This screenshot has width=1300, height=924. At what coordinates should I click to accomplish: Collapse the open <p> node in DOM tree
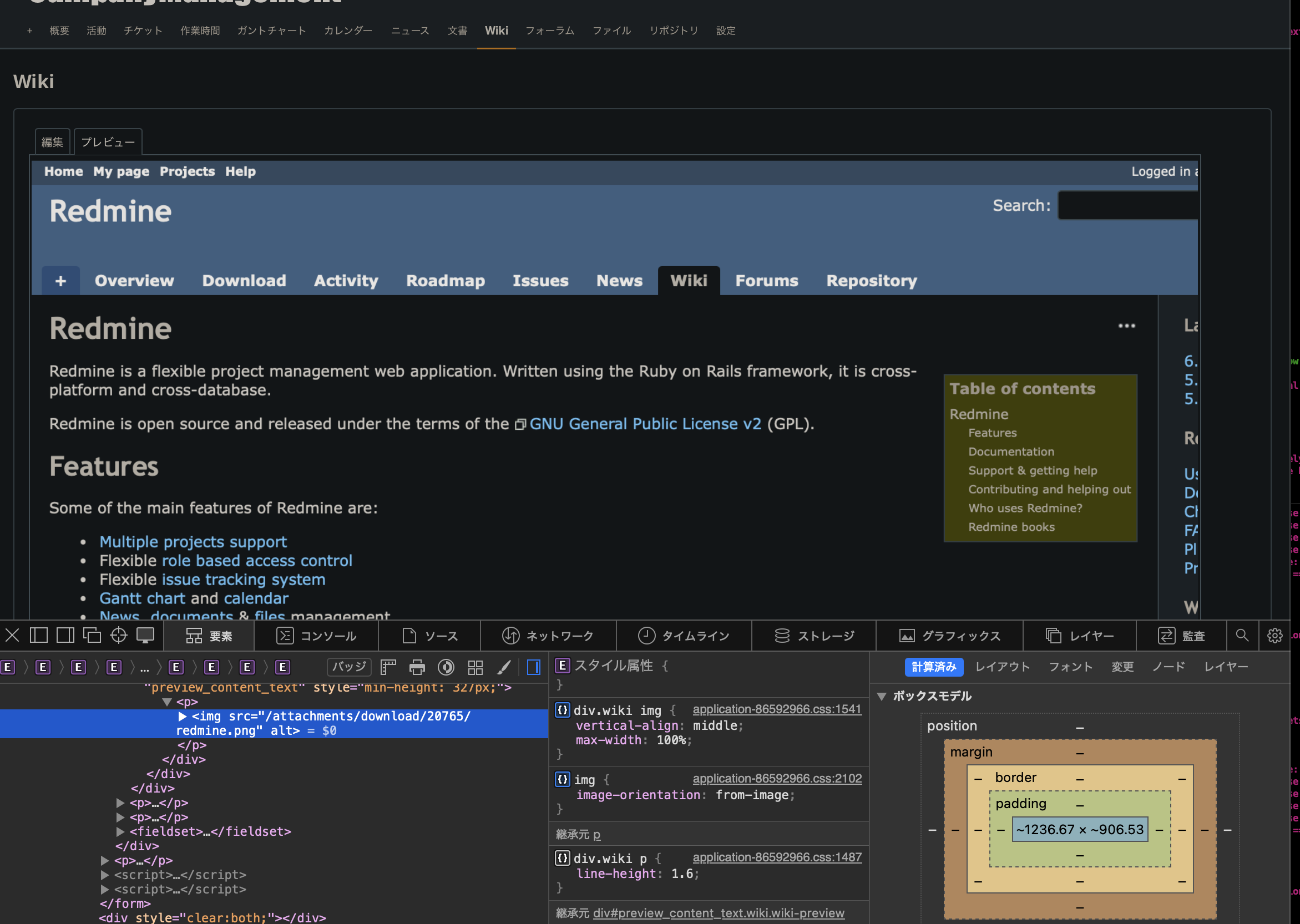pyautogui.click(x=167, y=702)
